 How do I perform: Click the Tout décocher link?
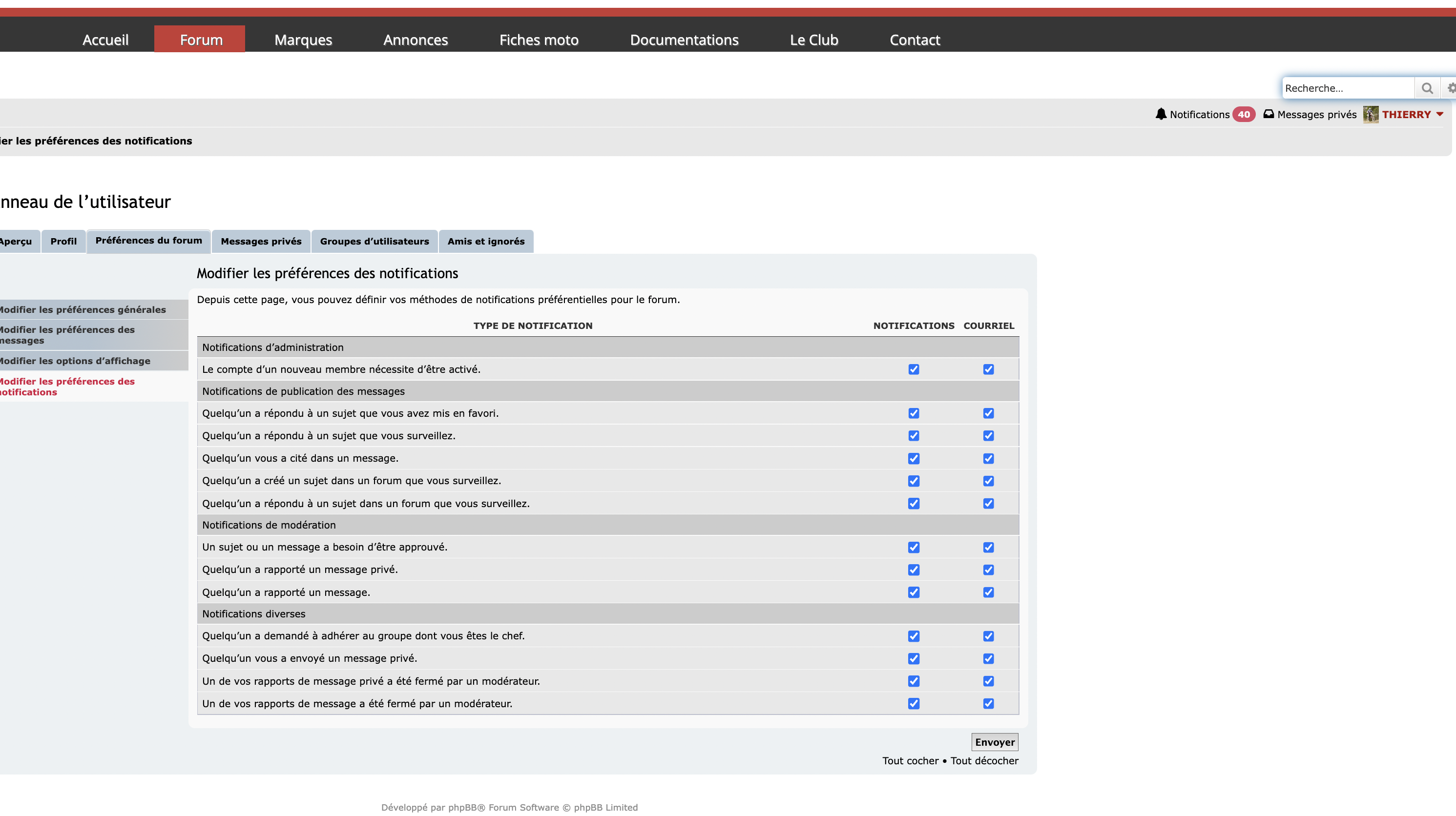click(x=984, y=761)
